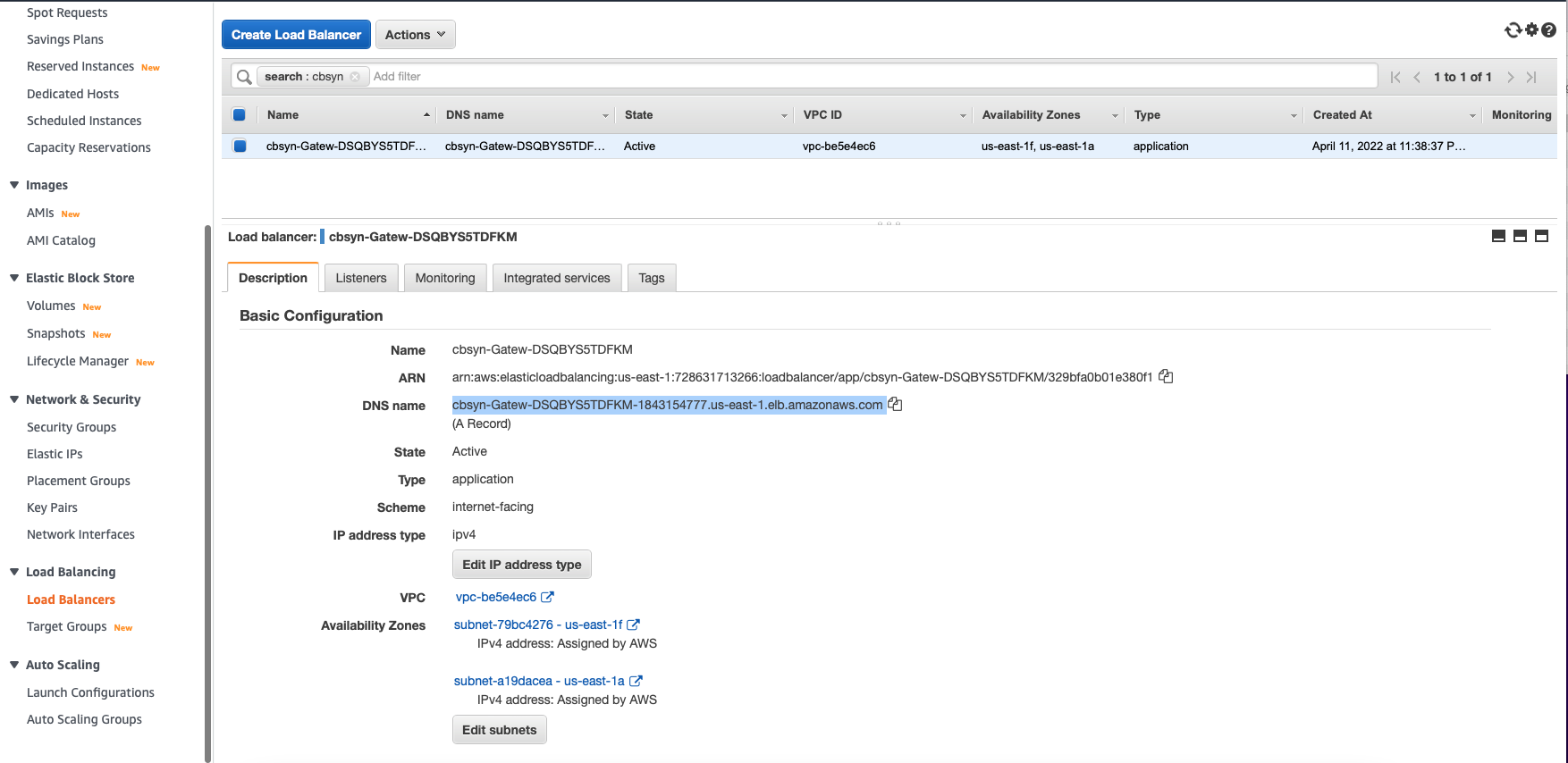Open Snapshots in sidebar
The height and width of the screenshot is (763, 1568).
tap(56, 333)
